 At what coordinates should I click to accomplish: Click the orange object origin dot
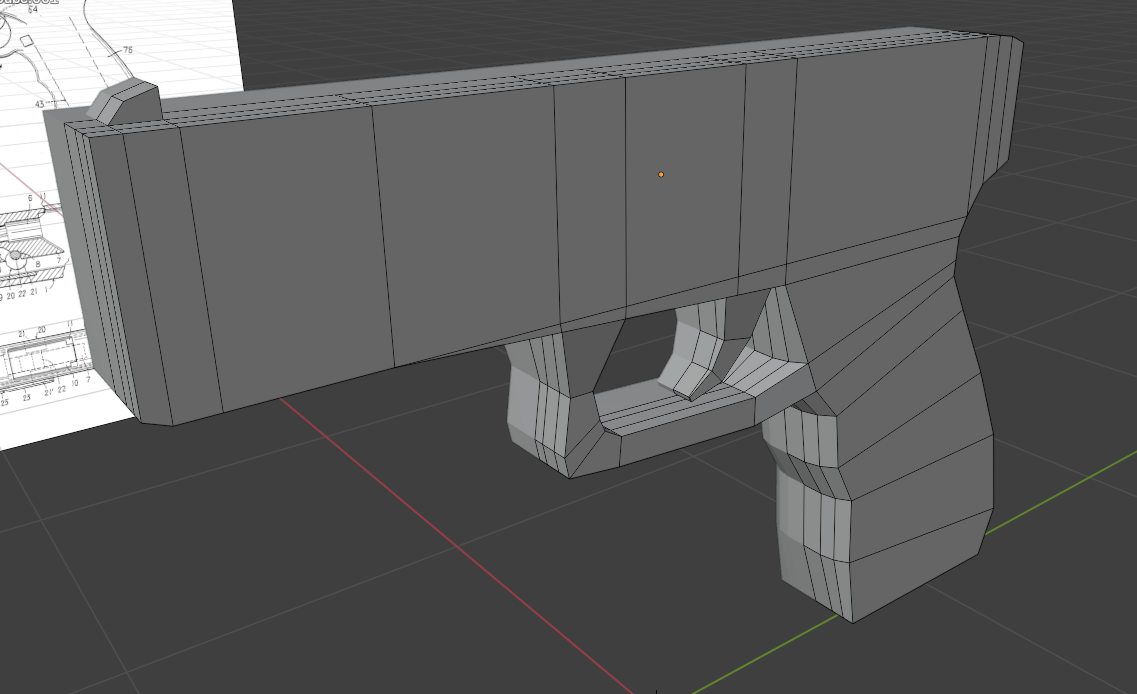(x=661, y=175)
